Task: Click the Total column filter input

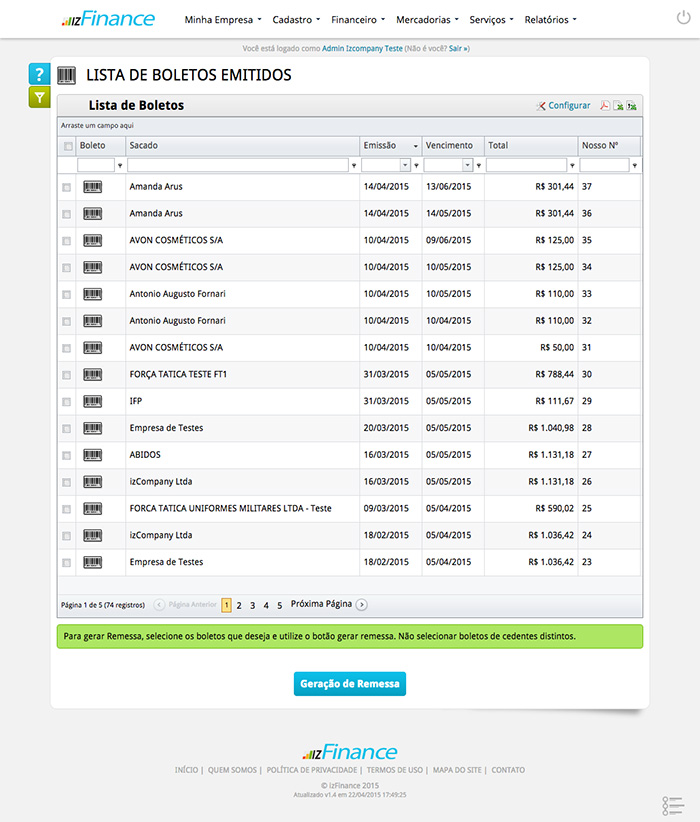Action: (526, 165)
